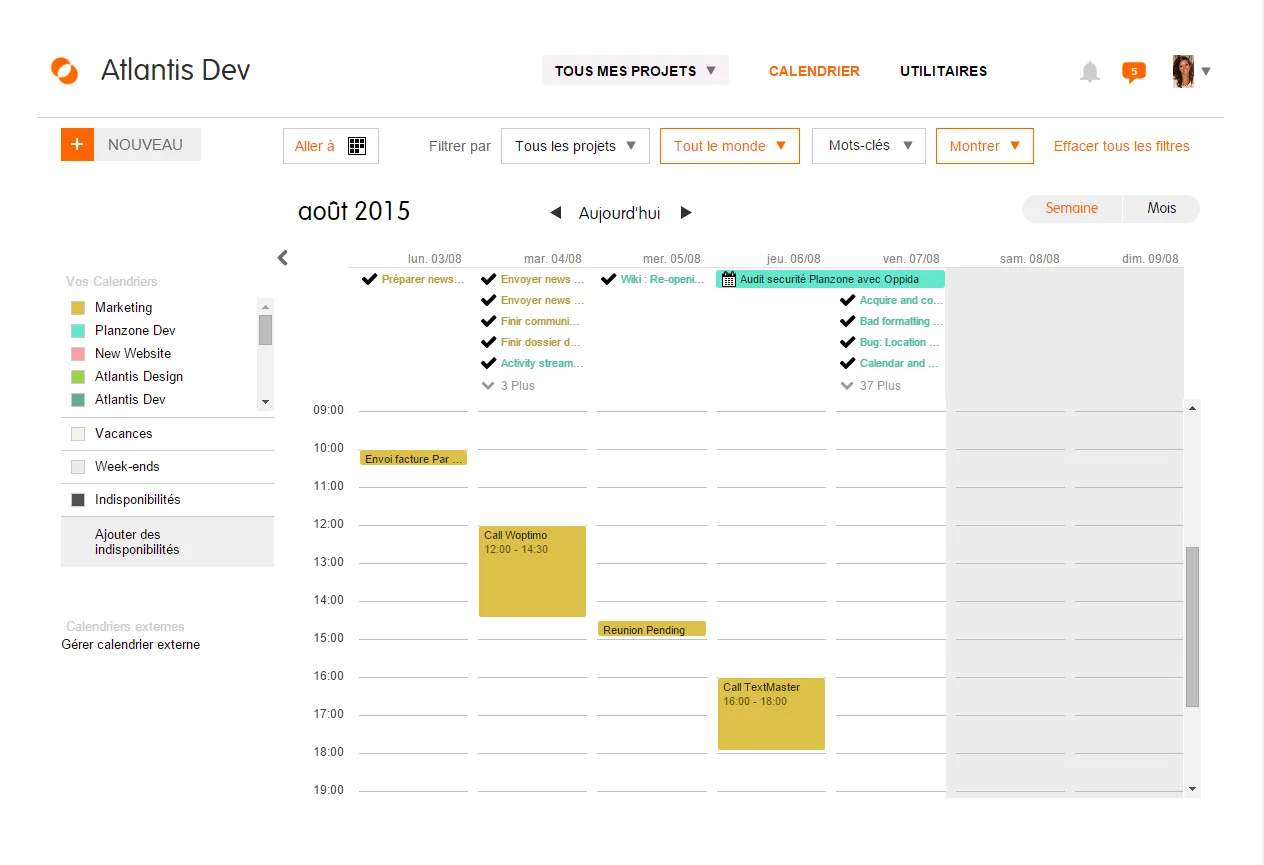Click scroll down arrow of calendar grid
The image size is (1264, 865).
click(x=1192, y=789)
